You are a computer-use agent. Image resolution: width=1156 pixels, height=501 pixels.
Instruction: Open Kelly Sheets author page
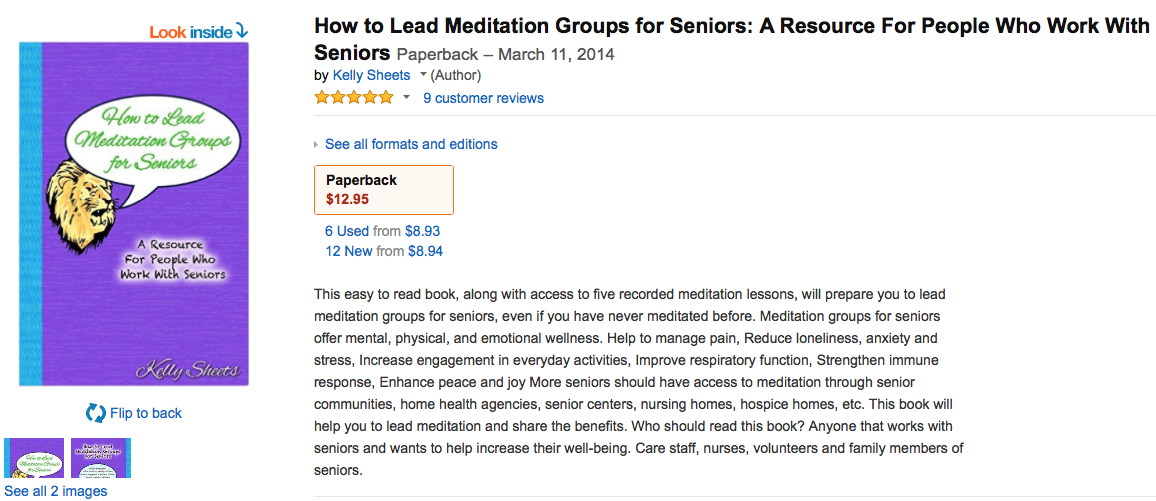tap(371, 75)
